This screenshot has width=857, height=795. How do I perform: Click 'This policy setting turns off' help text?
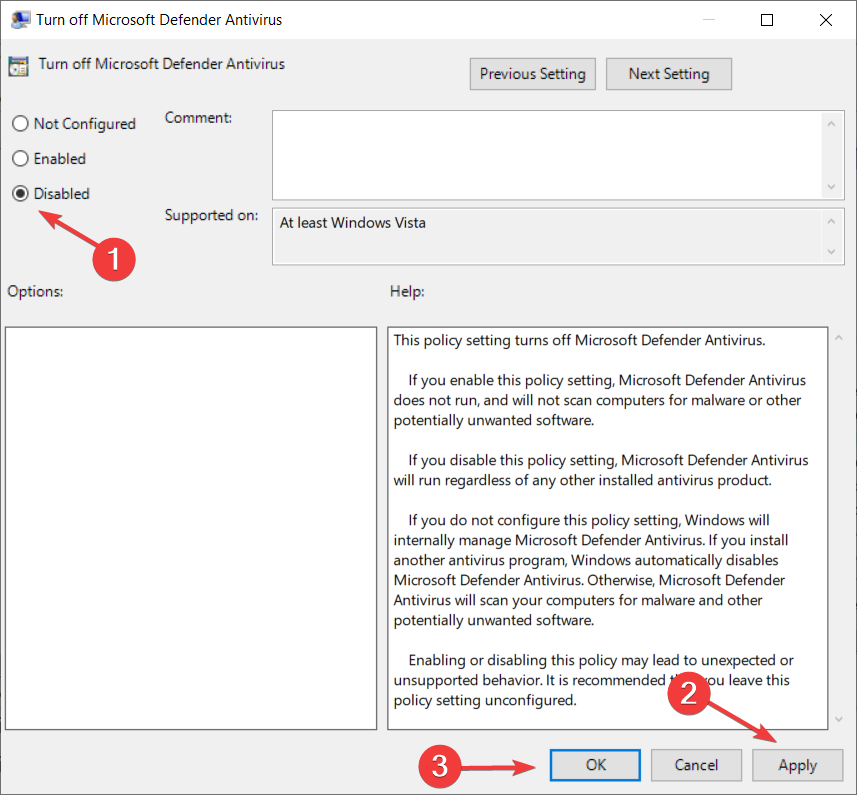point(579,340)
